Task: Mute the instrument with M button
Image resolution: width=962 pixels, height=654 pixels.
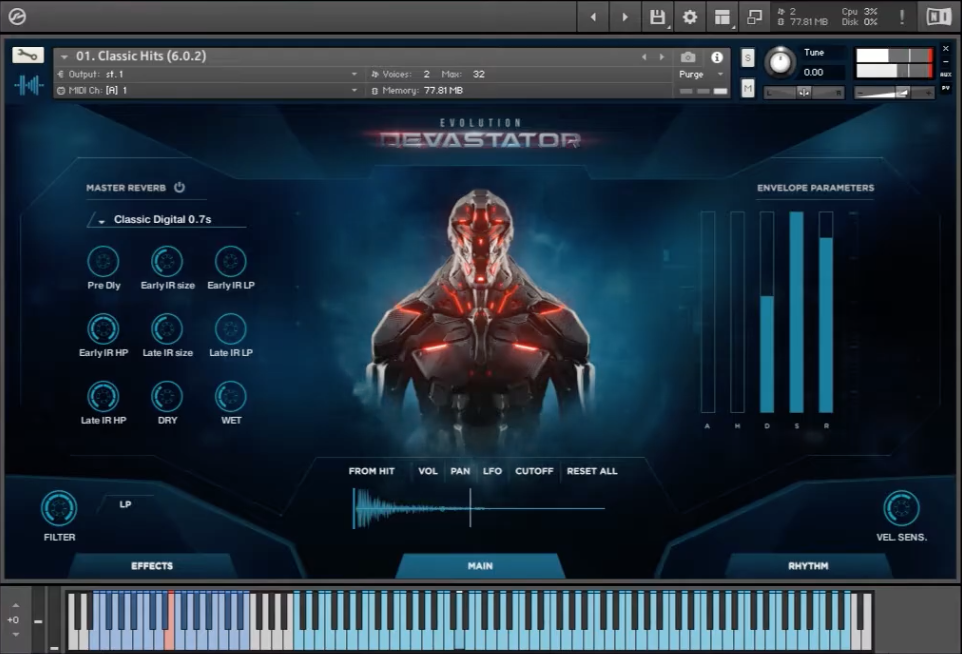Action: 747,89
